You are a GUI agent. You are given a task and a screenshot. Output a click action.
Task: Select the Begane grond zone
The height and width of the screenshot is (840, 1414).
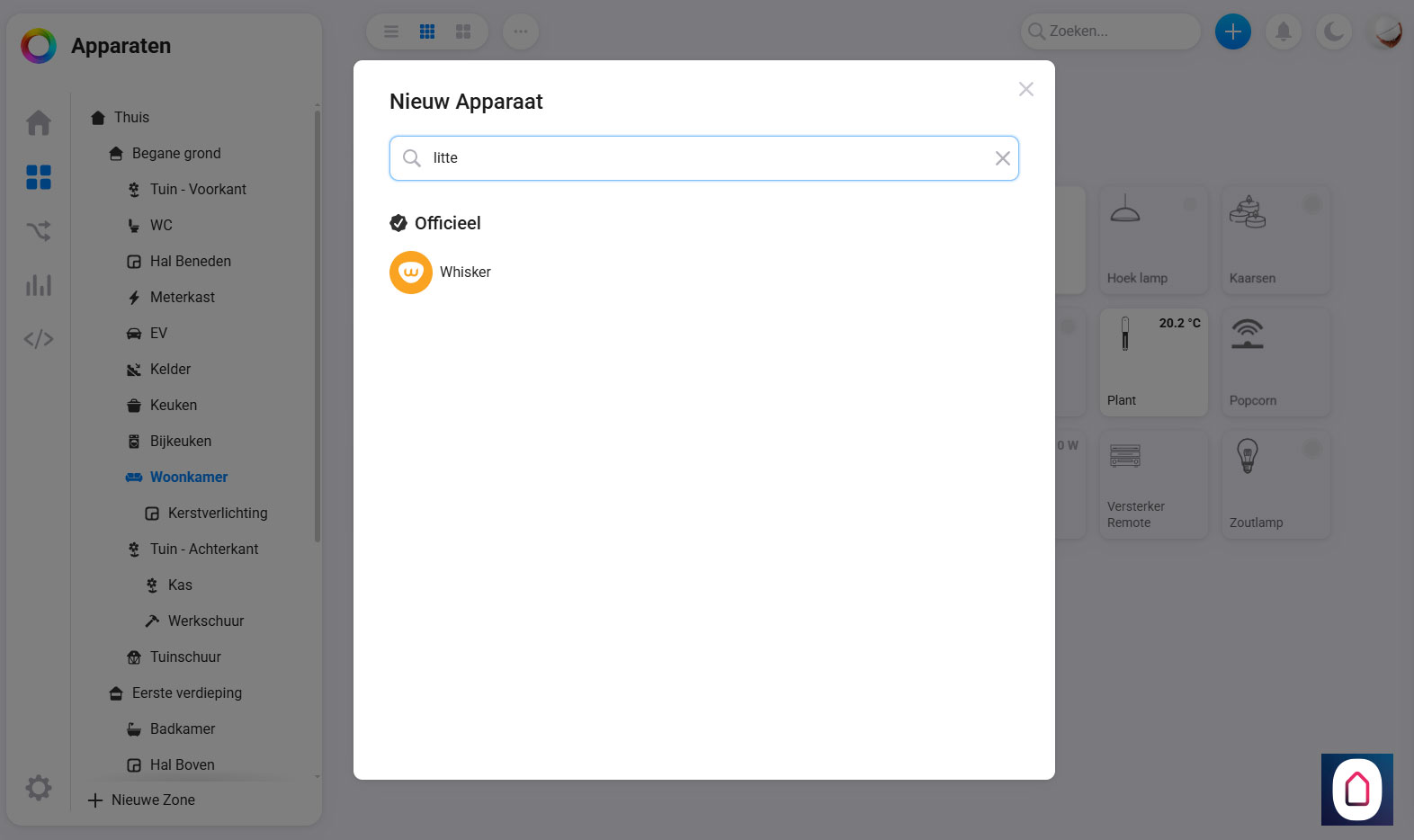[x=176, y=154]
